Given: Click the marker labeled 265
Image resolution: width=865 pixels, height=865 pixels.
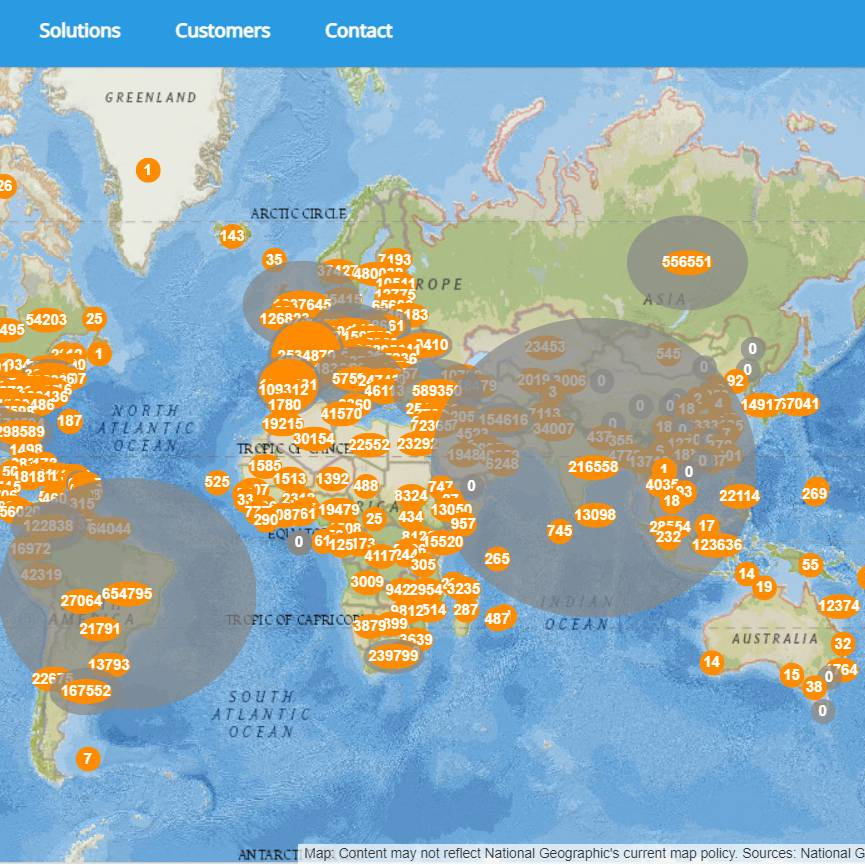Looking at the screenshot, I should coord(497,559).
